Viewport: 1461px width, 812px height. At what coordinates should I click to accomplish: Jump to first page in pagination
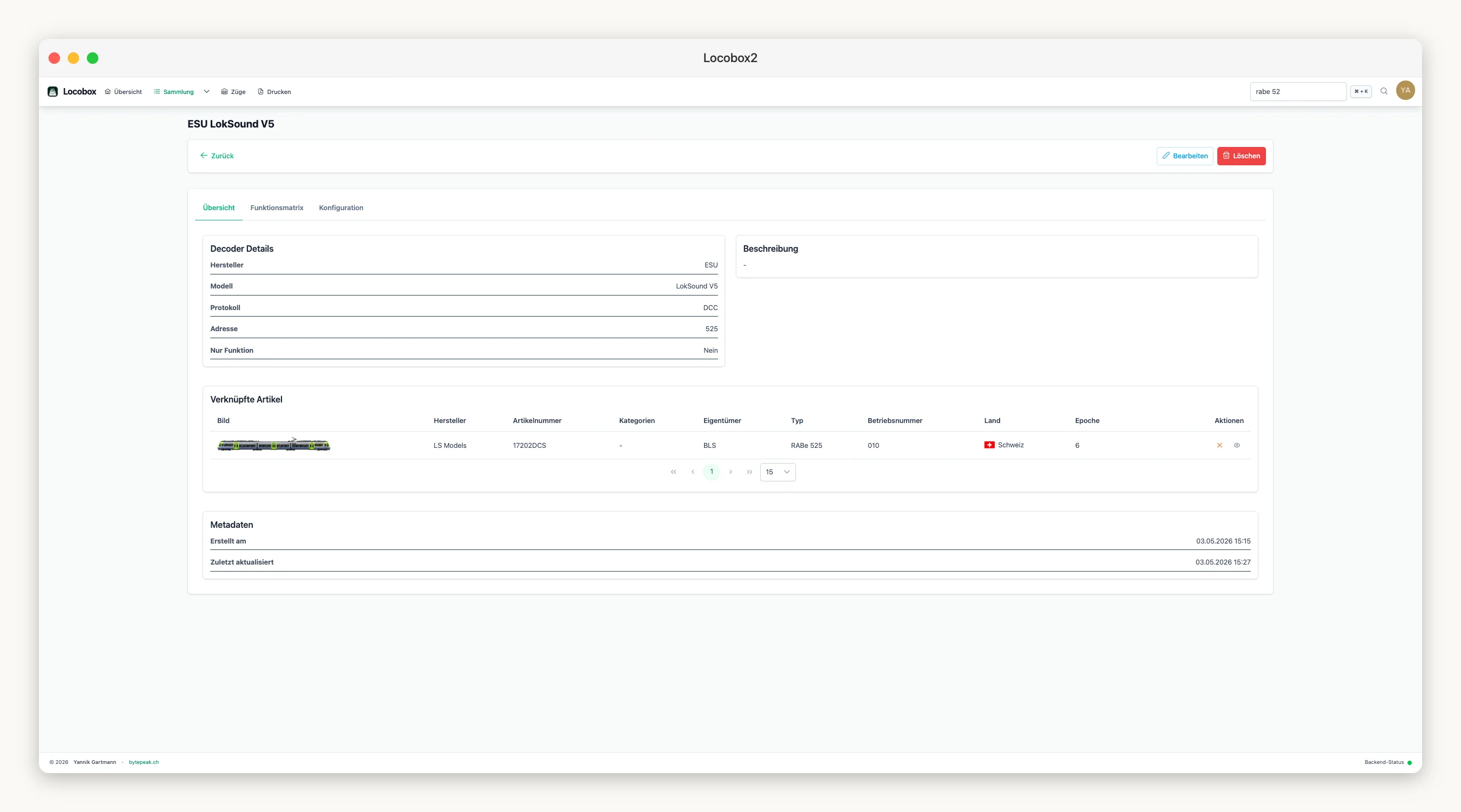673,472
